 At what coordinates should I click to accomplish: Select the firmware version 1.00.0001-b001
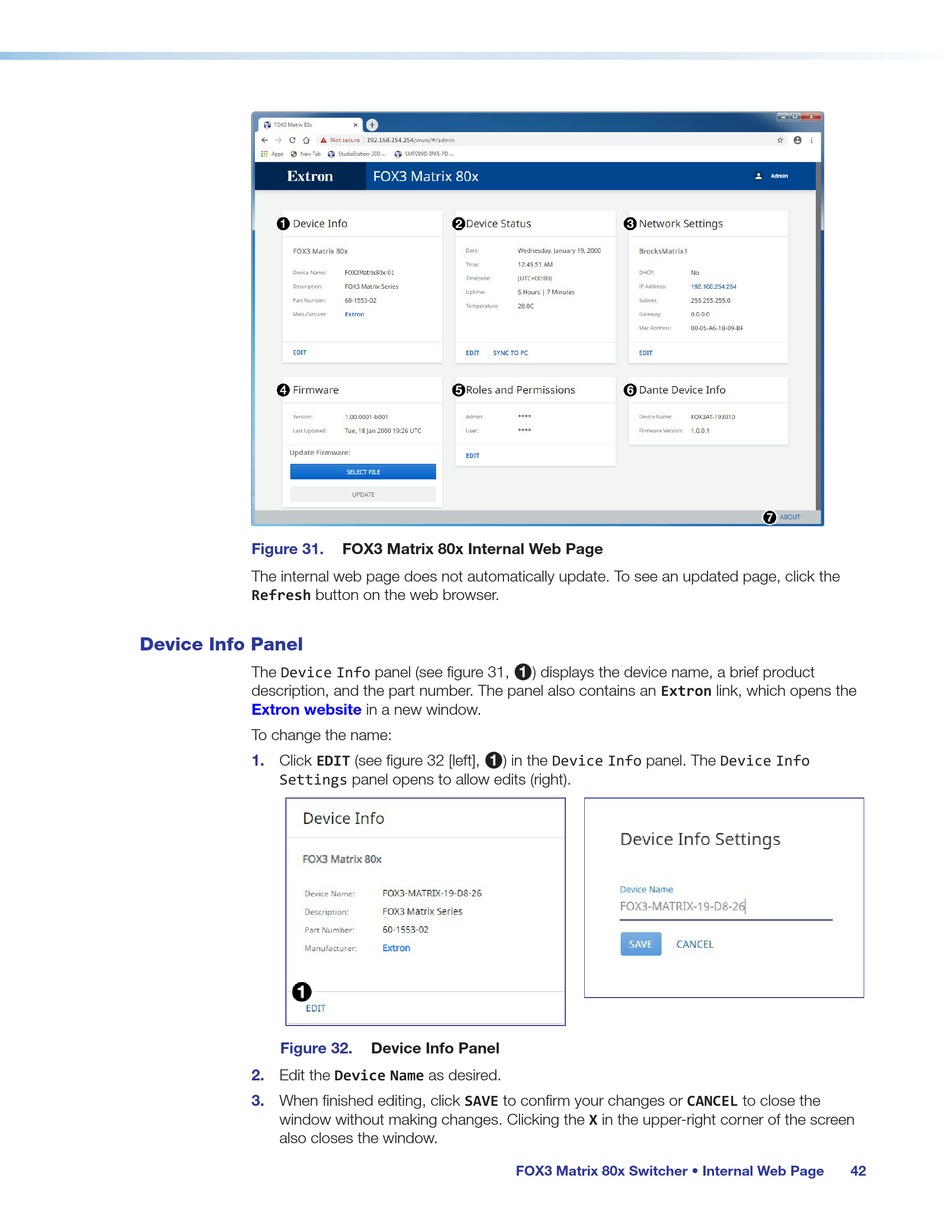[x=366, y=417]
